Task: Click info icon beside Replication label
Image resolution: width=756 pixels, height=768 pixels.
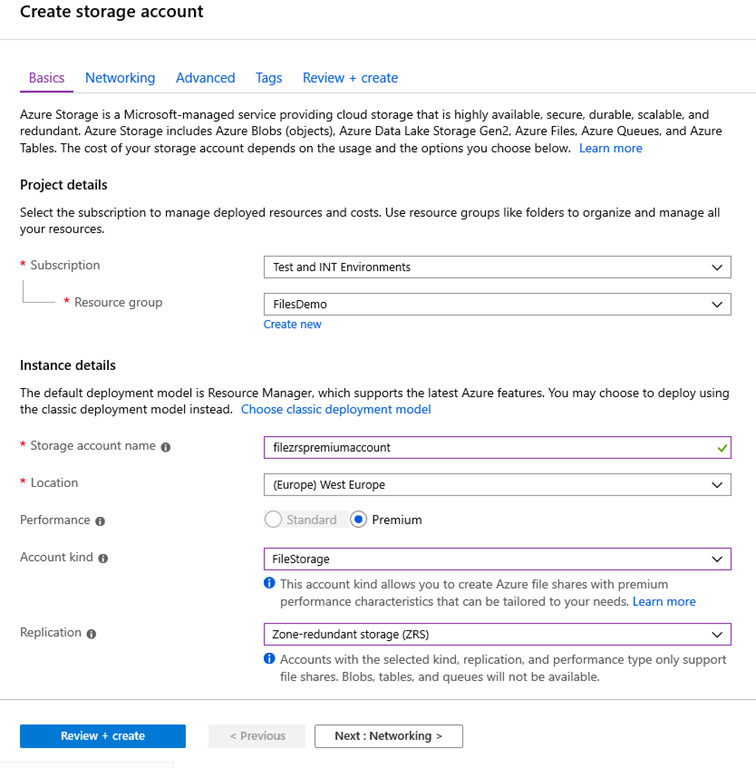Action: tap(91, 634)
